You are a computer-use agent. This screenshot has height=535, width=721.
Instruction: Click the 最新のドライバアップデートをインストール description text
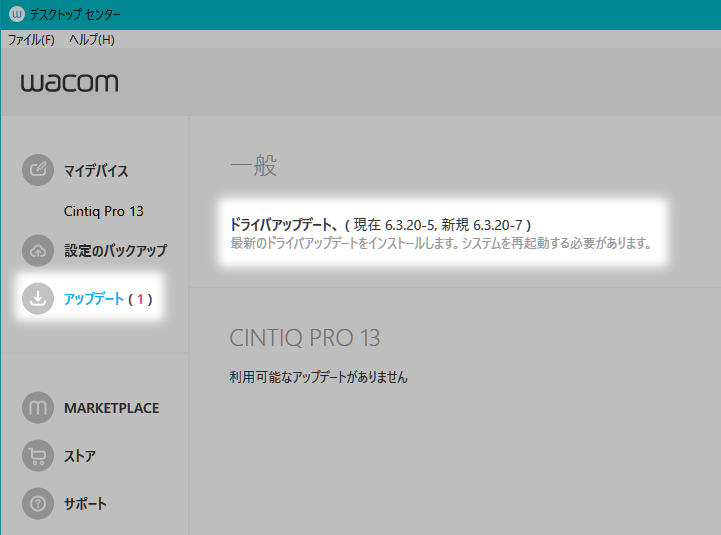pos(441,243)
